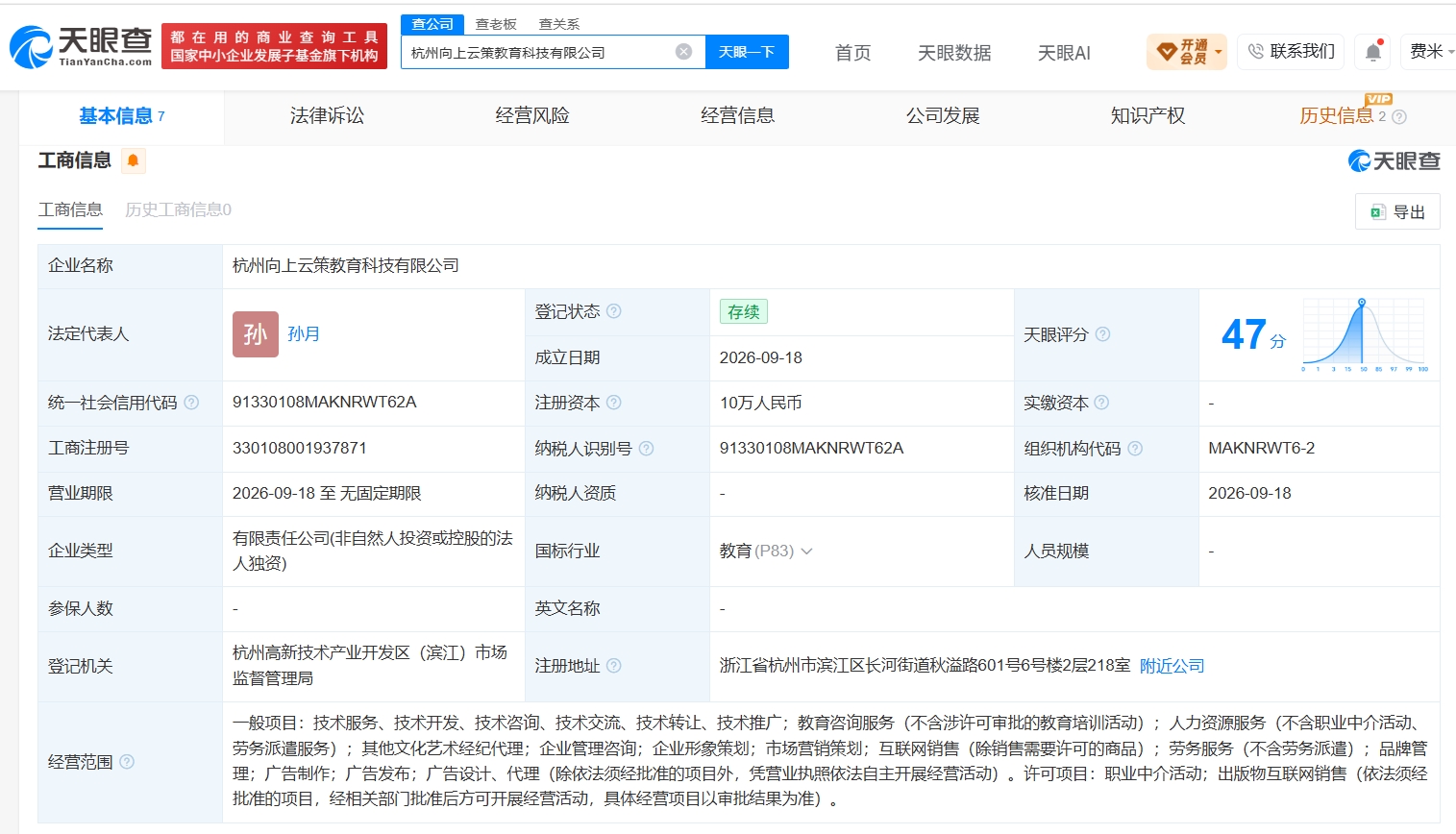Open 天眼数据 in the top navigation
This screenshot has height=834, width=1456.
954,53
